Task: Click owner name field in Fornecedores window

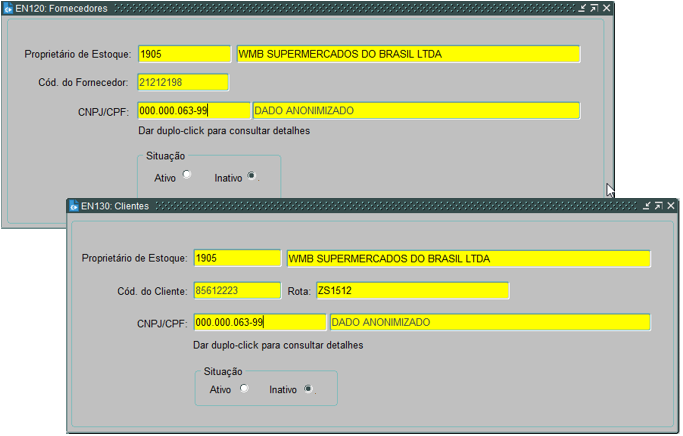Action: click(409, 54)
